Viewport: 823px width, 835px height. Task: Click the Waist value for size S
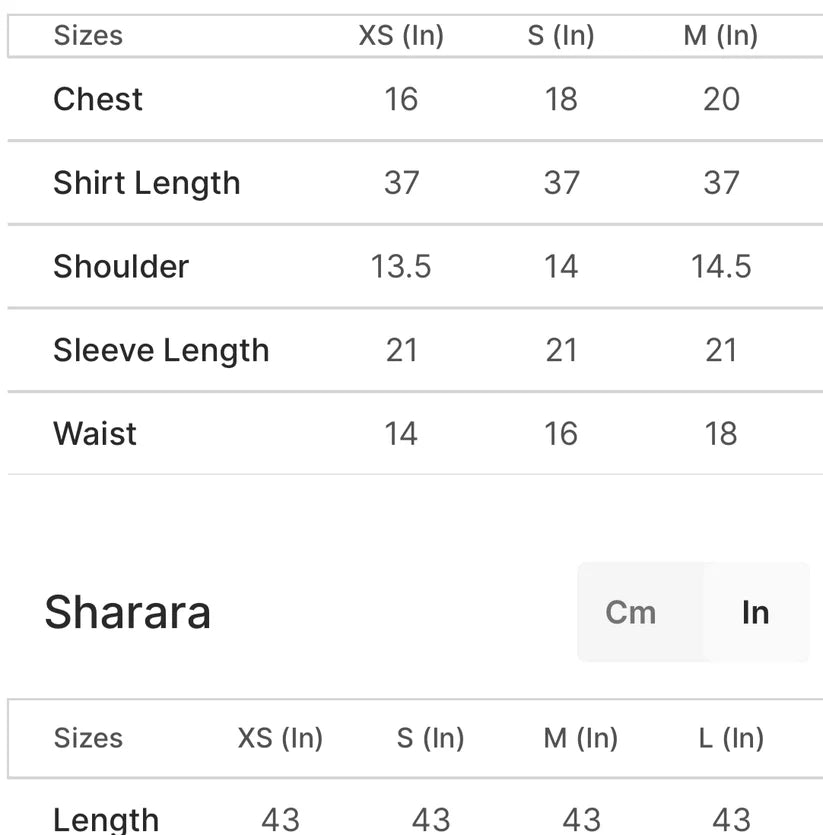point(561,433)
